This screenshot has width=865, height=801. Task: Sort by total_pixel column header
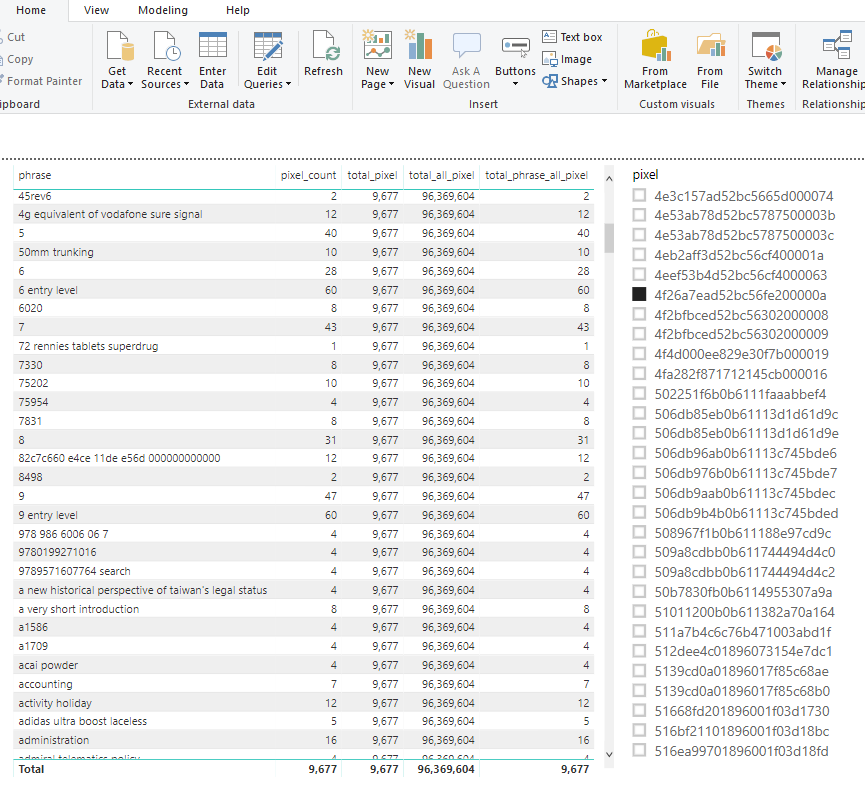tap(372, 175)
